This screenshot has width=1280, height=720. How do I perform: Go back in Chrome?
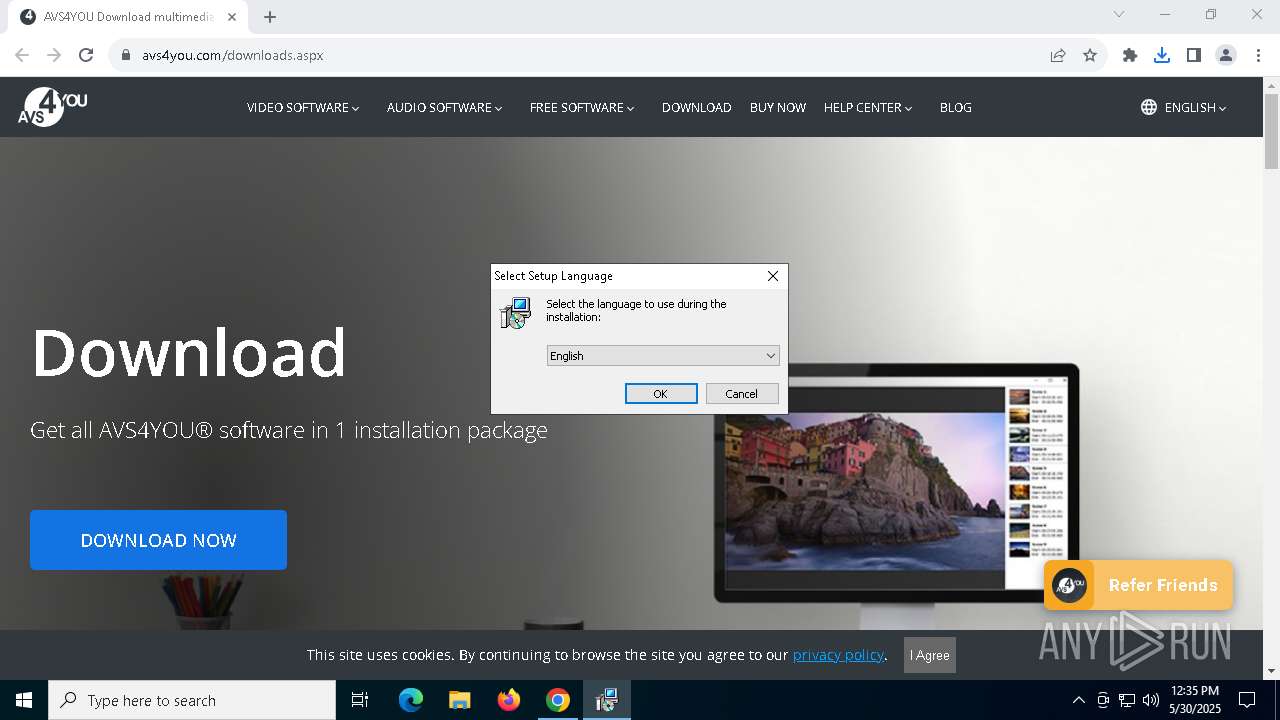click(22, 55)
